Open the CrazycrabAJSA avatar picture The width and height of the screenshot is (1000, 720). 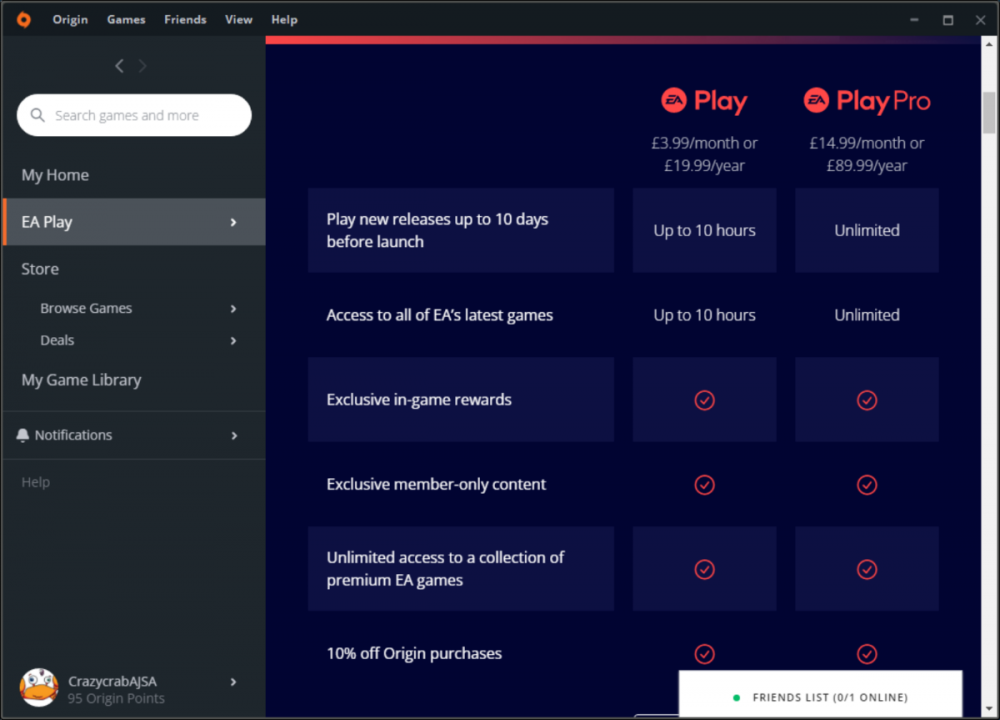[39, 687]
